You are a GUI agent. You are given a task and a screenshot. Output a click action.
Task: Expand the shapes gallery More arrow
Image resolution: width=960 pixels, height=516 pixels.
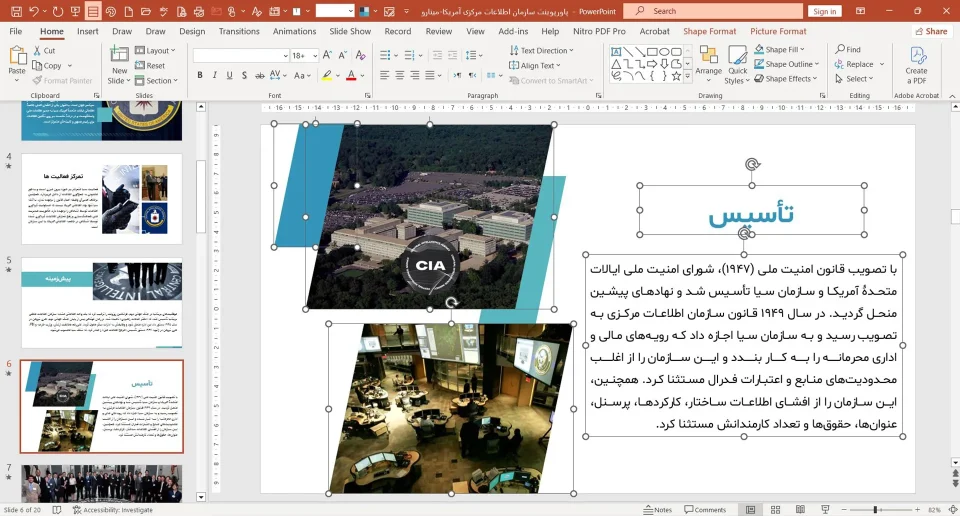[x=688, y=77]
